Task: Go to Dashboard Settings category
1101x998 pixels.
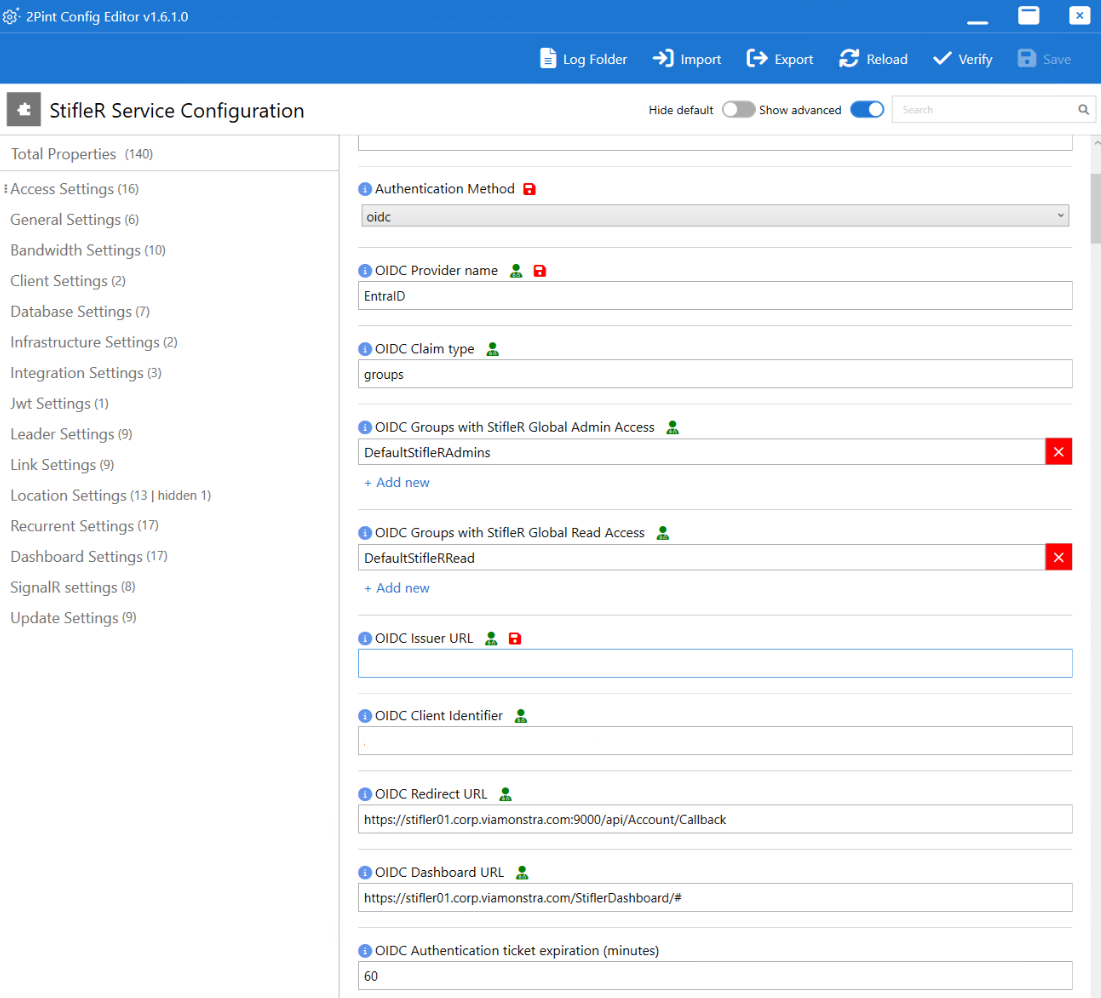Action: [x=77, y=557]
